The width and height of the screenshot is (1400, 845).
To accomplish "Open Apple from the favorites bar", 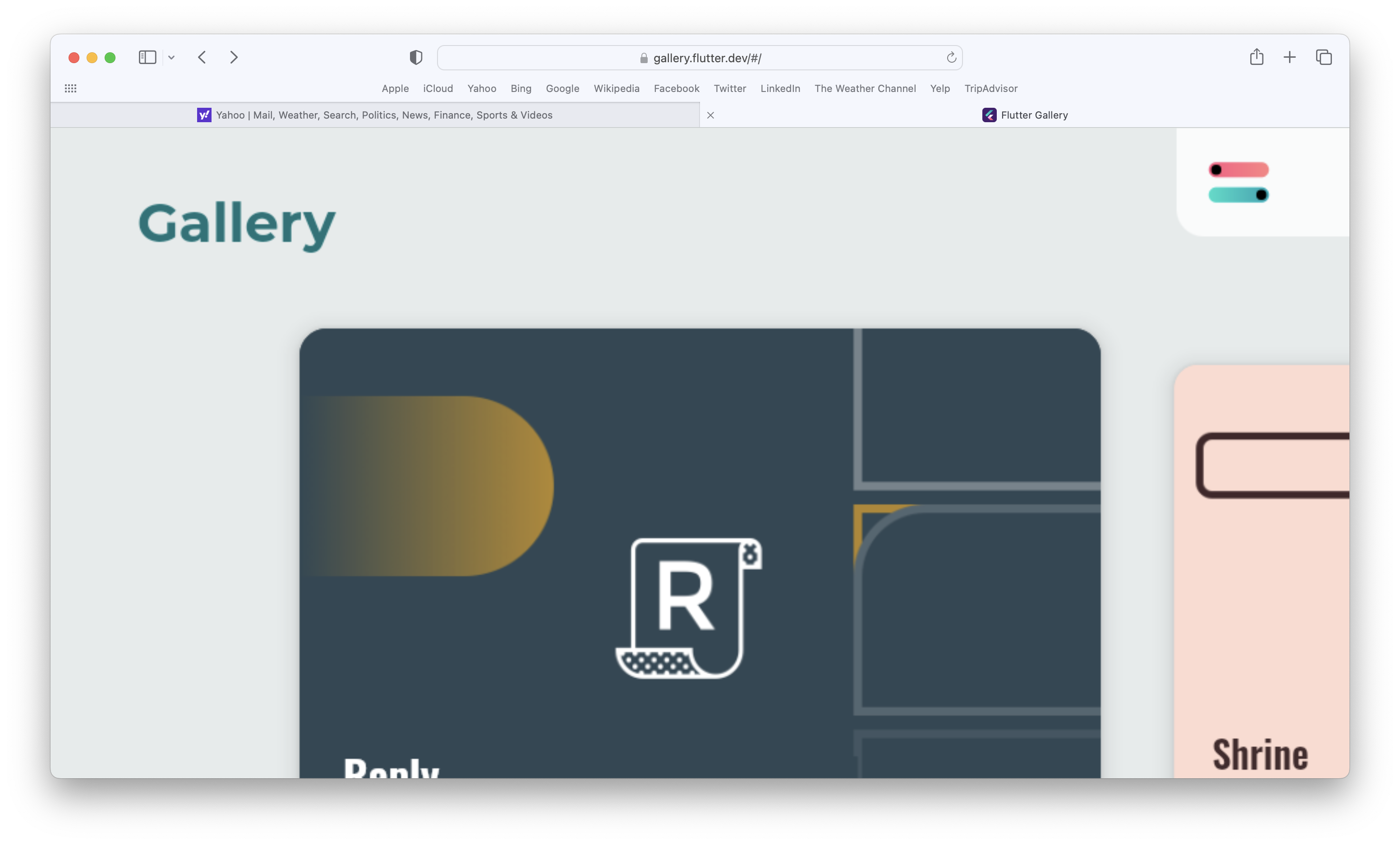I will (x=395, y=88).
